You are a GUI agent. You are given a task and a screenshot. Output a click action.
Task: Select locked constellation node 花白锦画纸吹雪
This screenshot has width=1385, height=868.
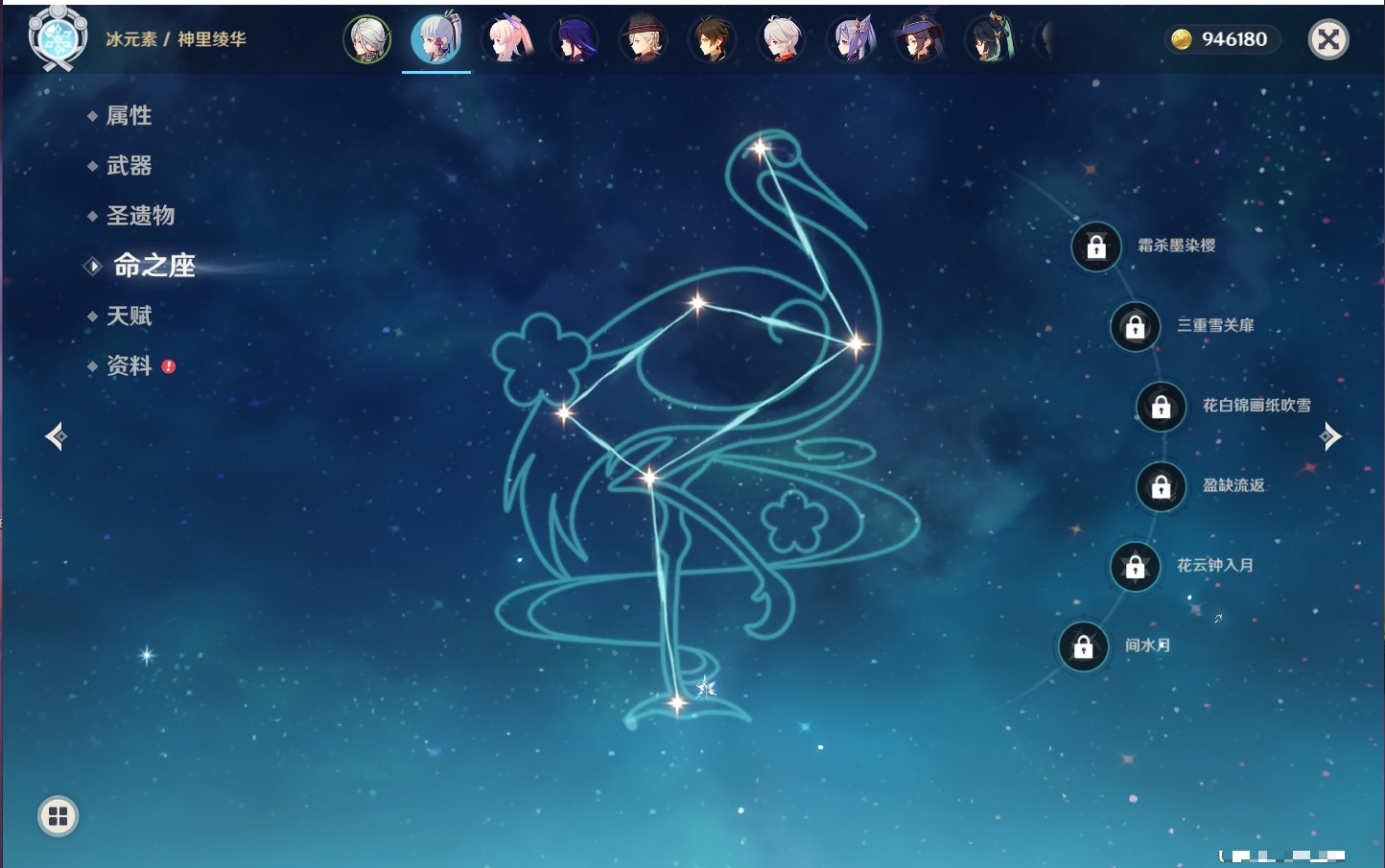tap(1161, 407)
